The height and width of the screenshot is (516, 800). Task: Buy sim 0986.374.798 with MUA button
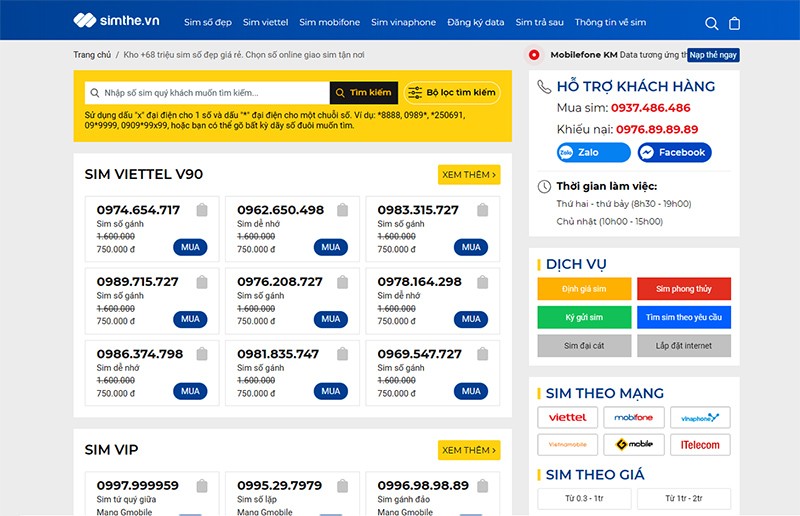point(190,391)
